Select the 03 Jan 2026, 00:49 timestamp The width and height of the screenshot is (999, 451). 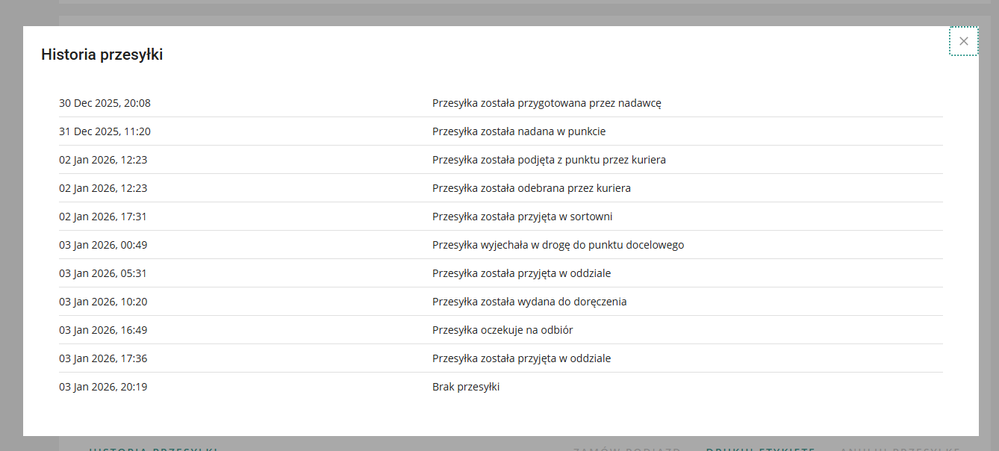[105, 245]
